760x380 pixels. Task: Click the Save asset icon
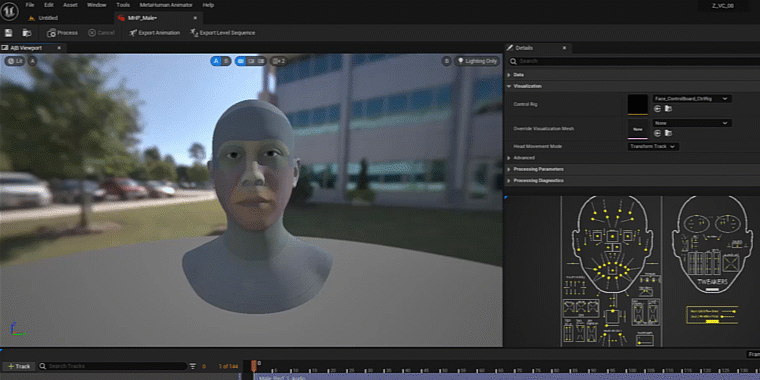(9, 33)
